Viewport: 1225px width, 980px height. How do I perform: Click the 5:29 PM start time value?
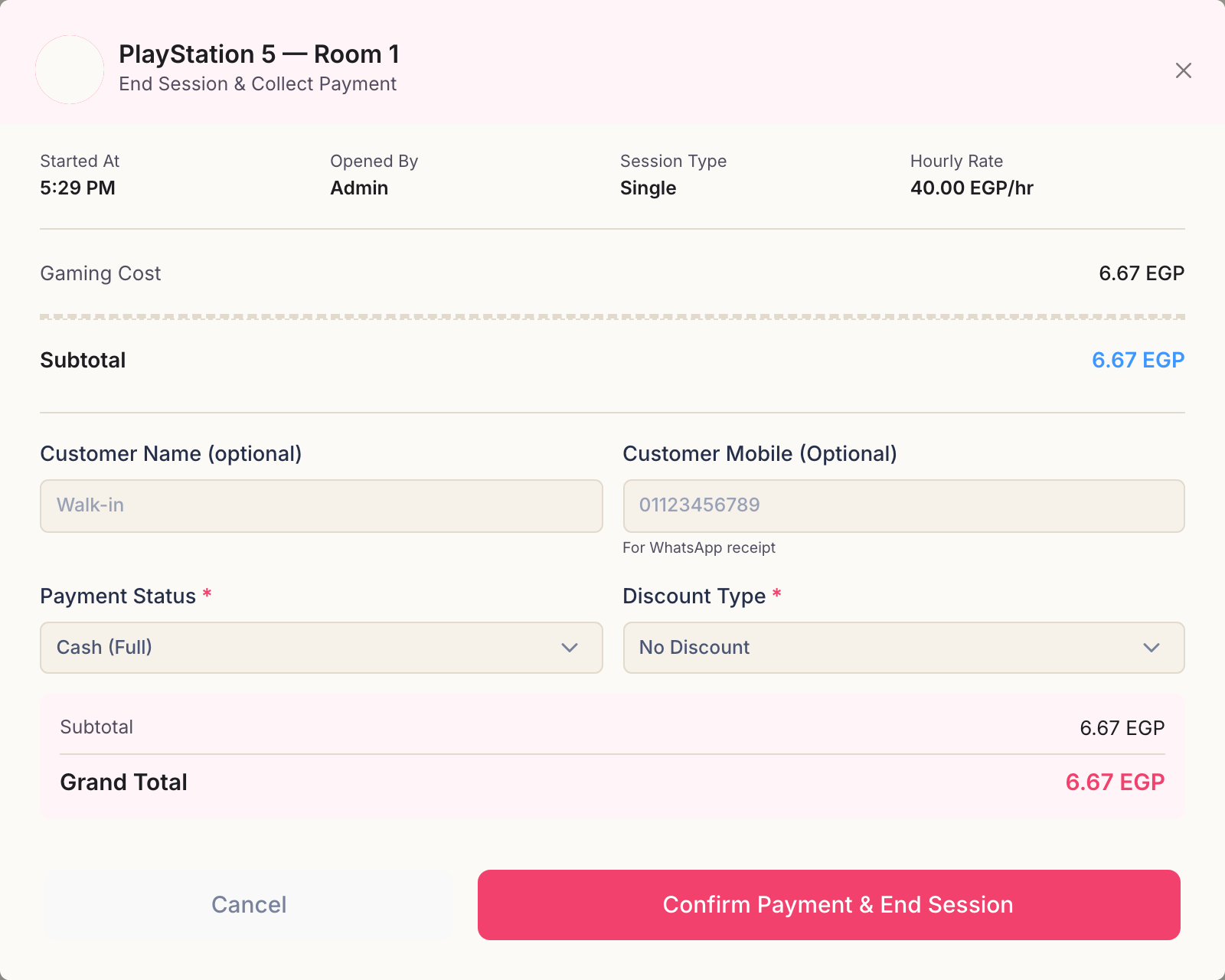coord(77,188)
